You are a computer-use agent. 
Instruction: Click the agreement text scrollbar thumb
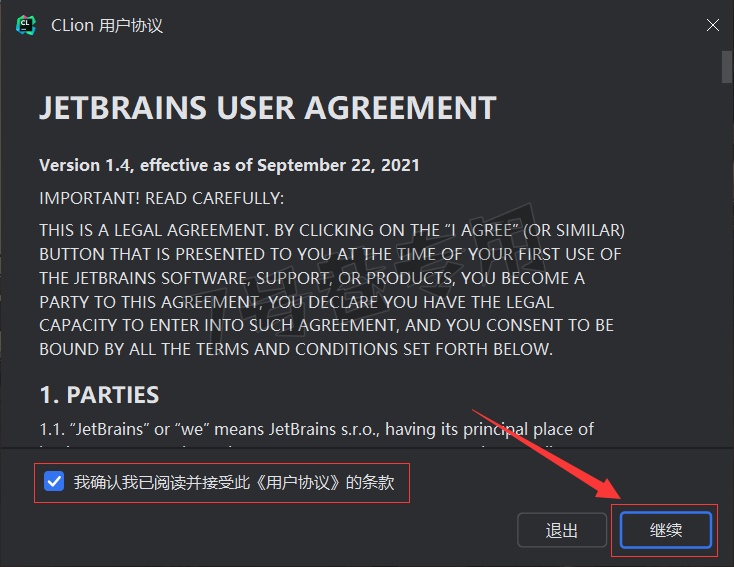coord(727,67)
